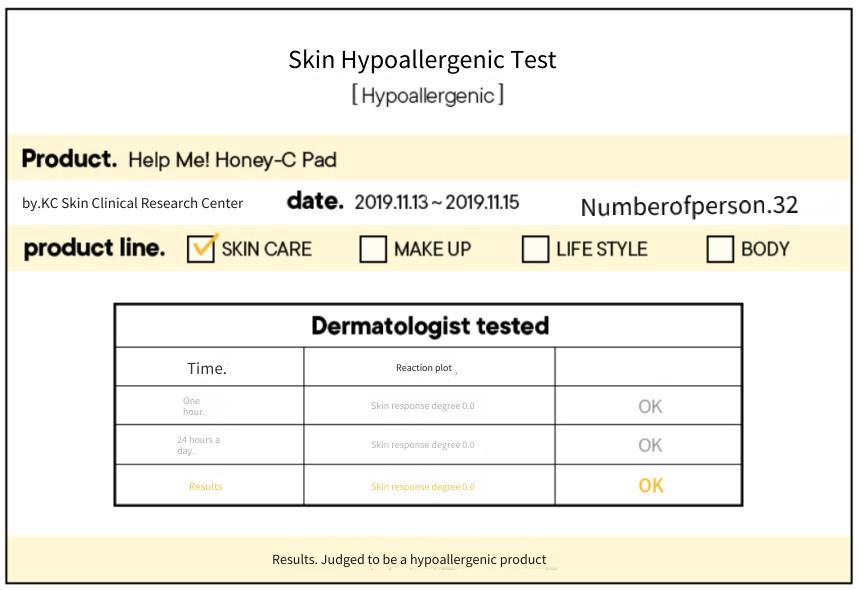Viewport: 860px width, 590px height.
Task: Click 'Skin response degree 0.0' in 24 hours row
Action: 422,445
